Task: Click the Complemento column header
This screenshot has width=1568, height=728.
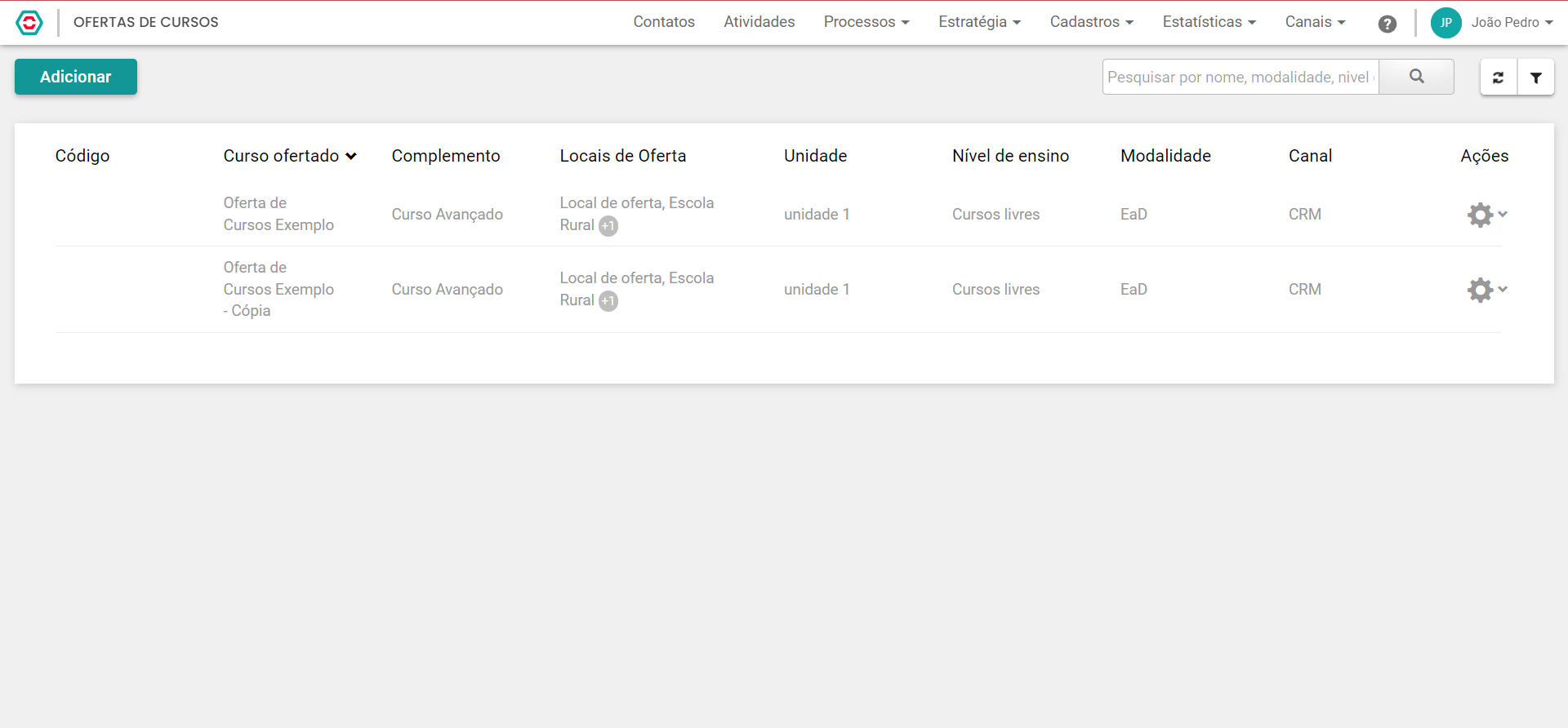Action: tap(446, 156)
